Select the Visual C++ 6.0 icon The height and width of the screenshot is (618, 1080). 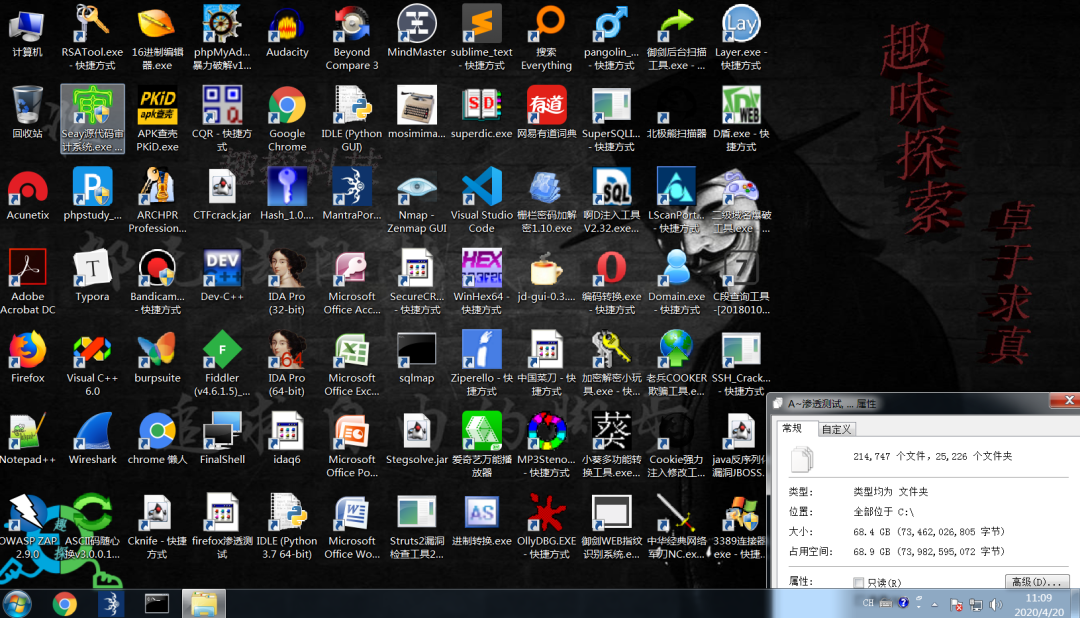click(92, 363)
